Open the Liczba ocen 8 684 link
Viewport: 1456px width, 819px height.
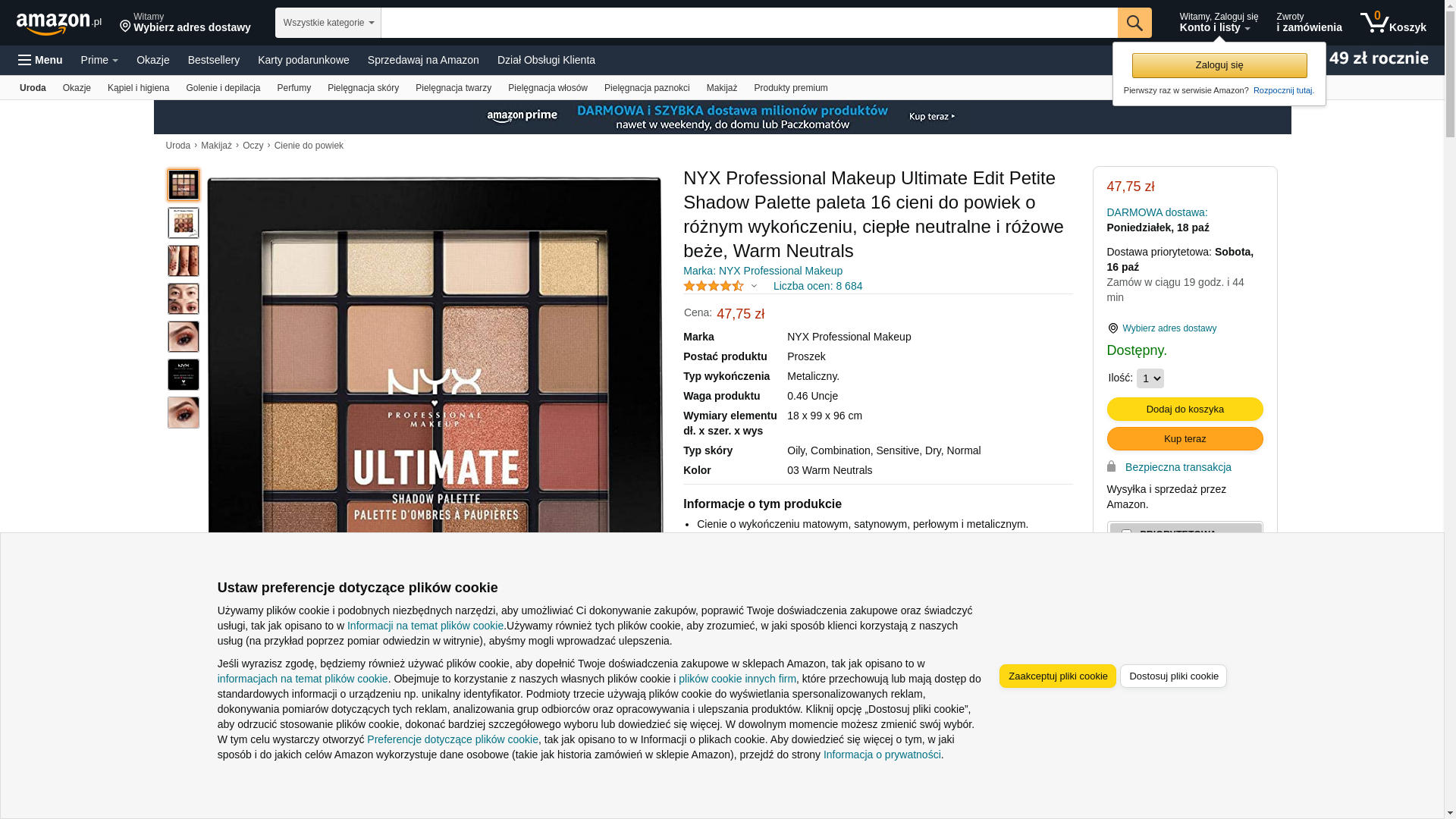pyautogui.click(x=817, y=286)
